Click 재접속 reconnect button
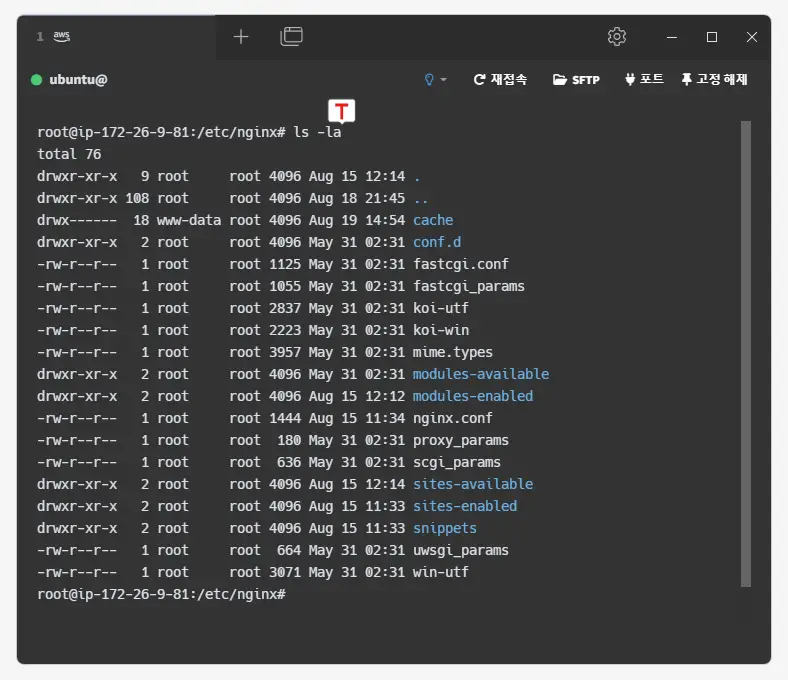The width and height of the screenshot is (788, 680). 500,80
